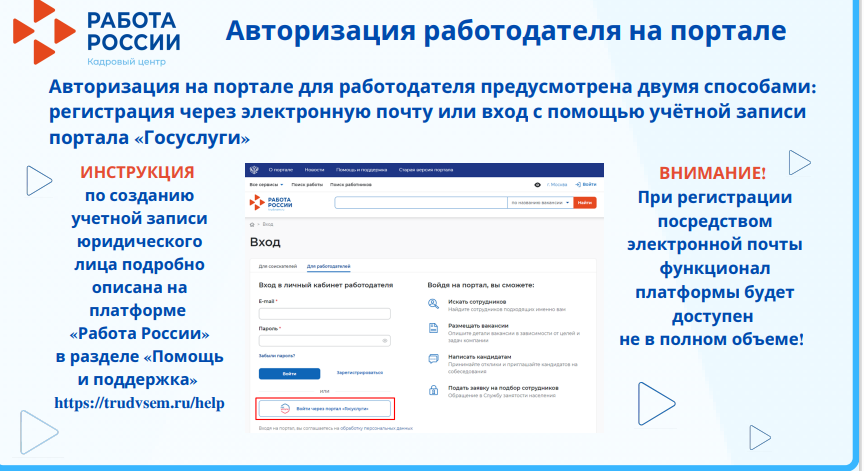864x471 pixels.
Task: Click the 'ИНСТРУКЦИЯ' red heading
Action: coord(137,172)
